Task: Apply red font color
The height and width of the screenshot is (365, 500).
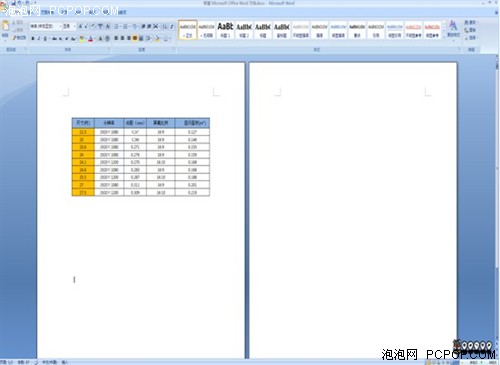Action: coord(91,39)
